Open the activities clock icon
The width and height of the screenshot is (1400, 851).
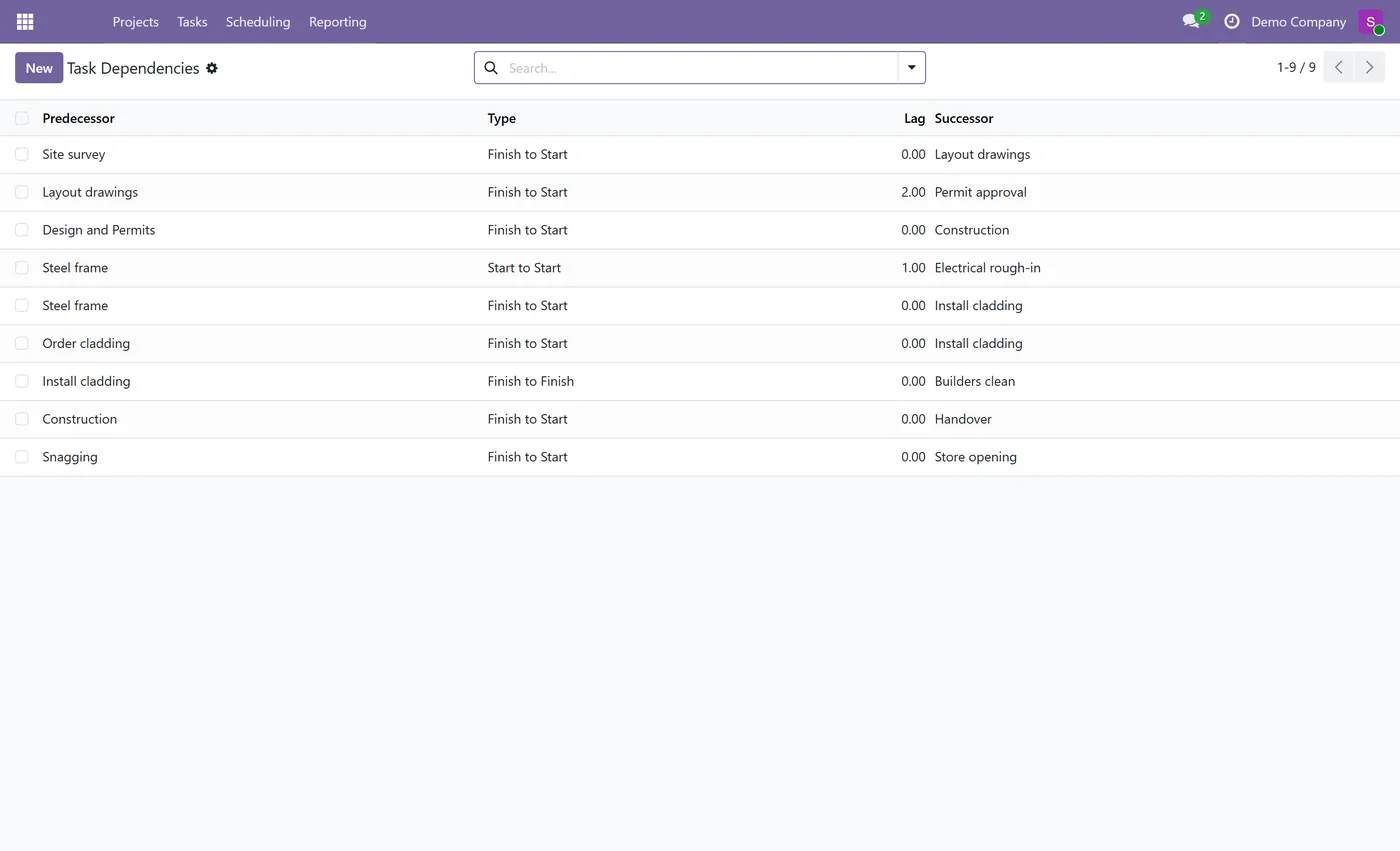[1232, 21]
